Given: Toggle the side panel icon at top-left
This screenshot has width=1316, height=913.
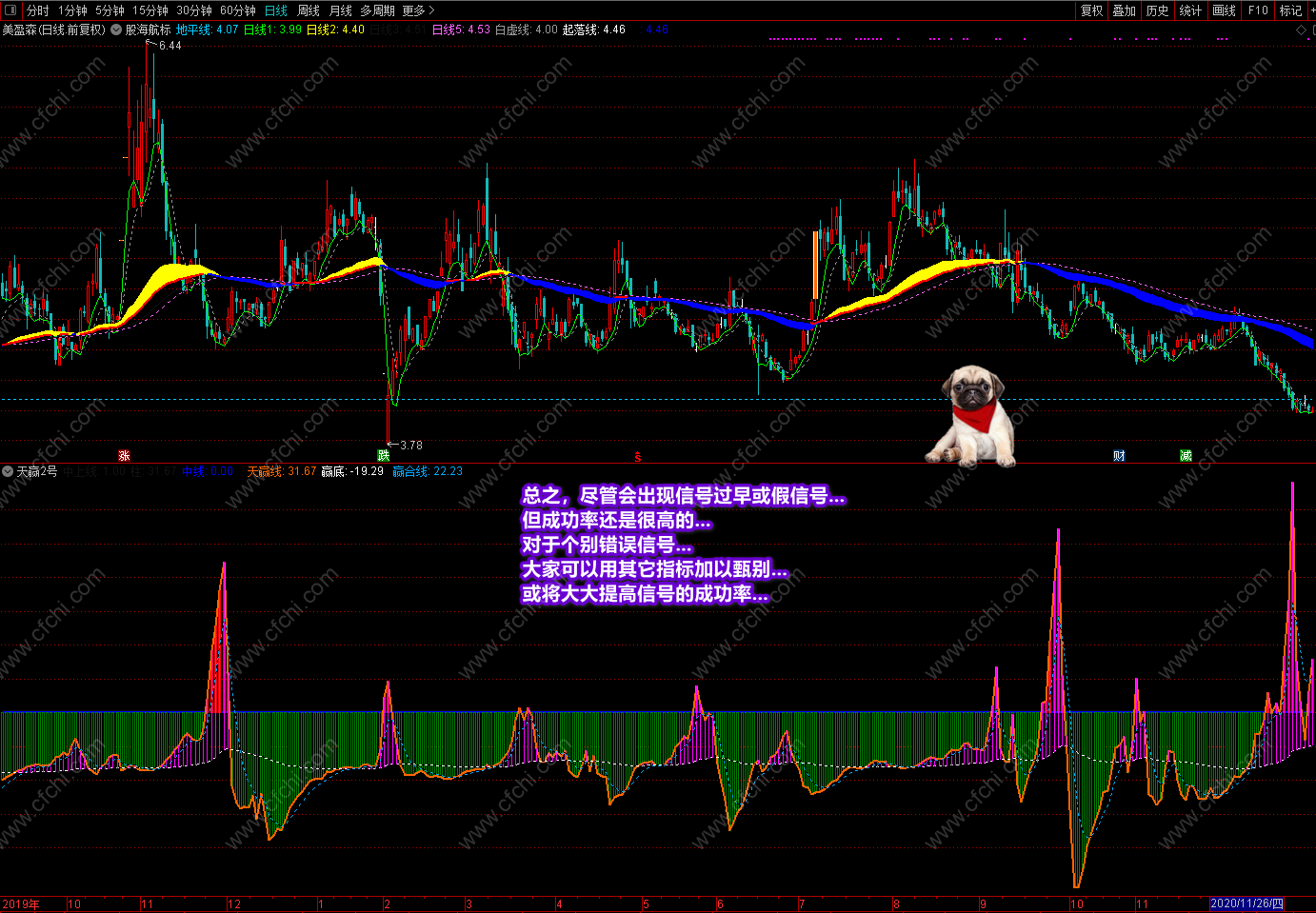Looking at the screenshot, I should [x=10, y=10].
